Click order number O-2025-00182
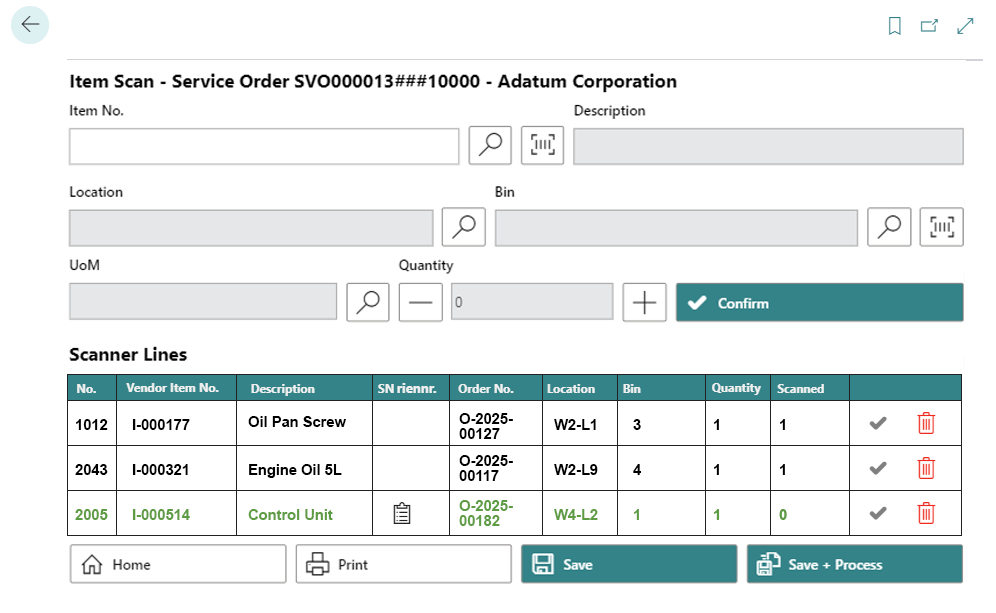The image size is (996, 613). tap(486, 513)
